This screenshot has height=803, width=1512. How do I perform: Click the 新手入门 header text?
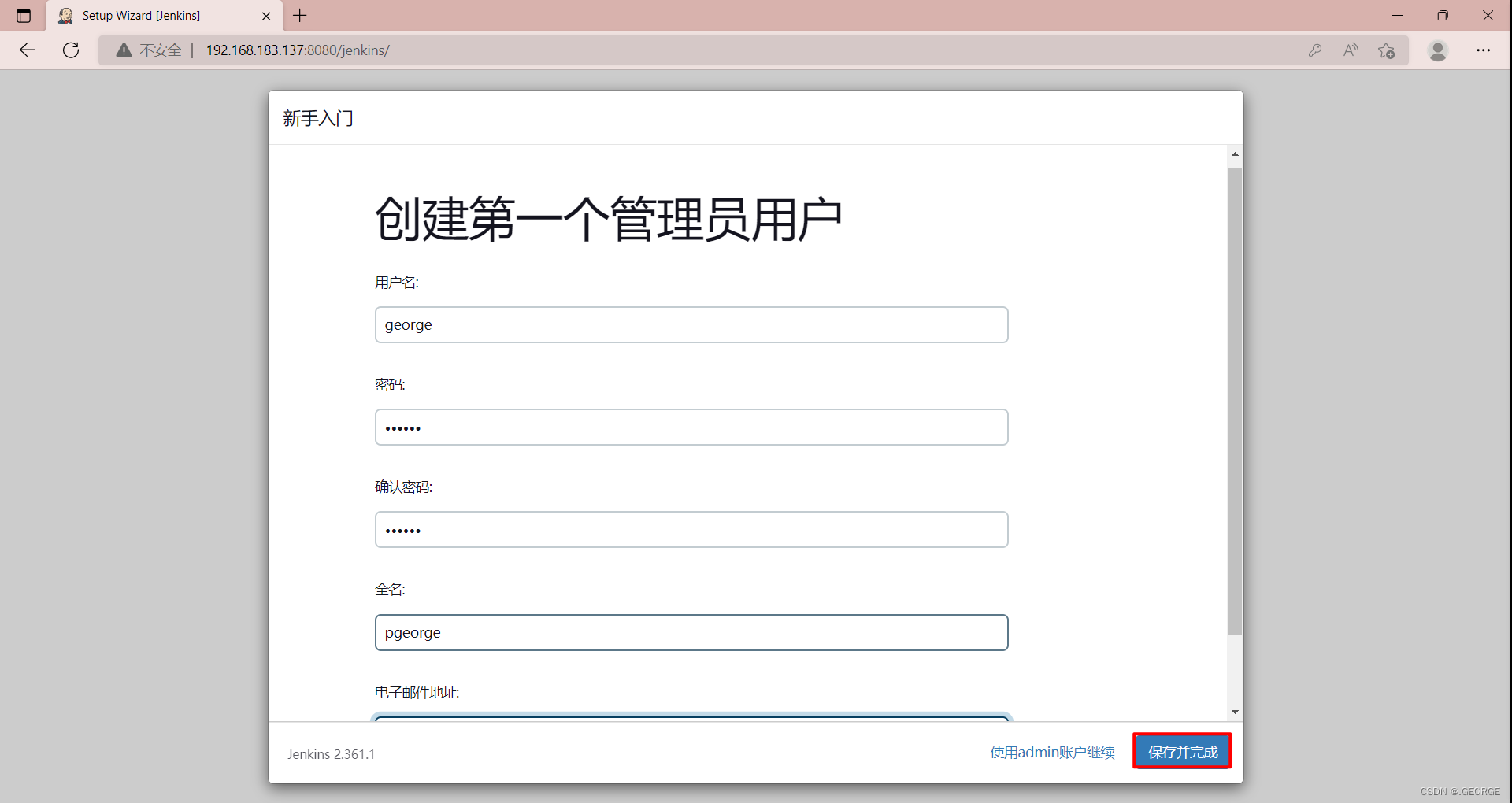[x=318, y=118]
